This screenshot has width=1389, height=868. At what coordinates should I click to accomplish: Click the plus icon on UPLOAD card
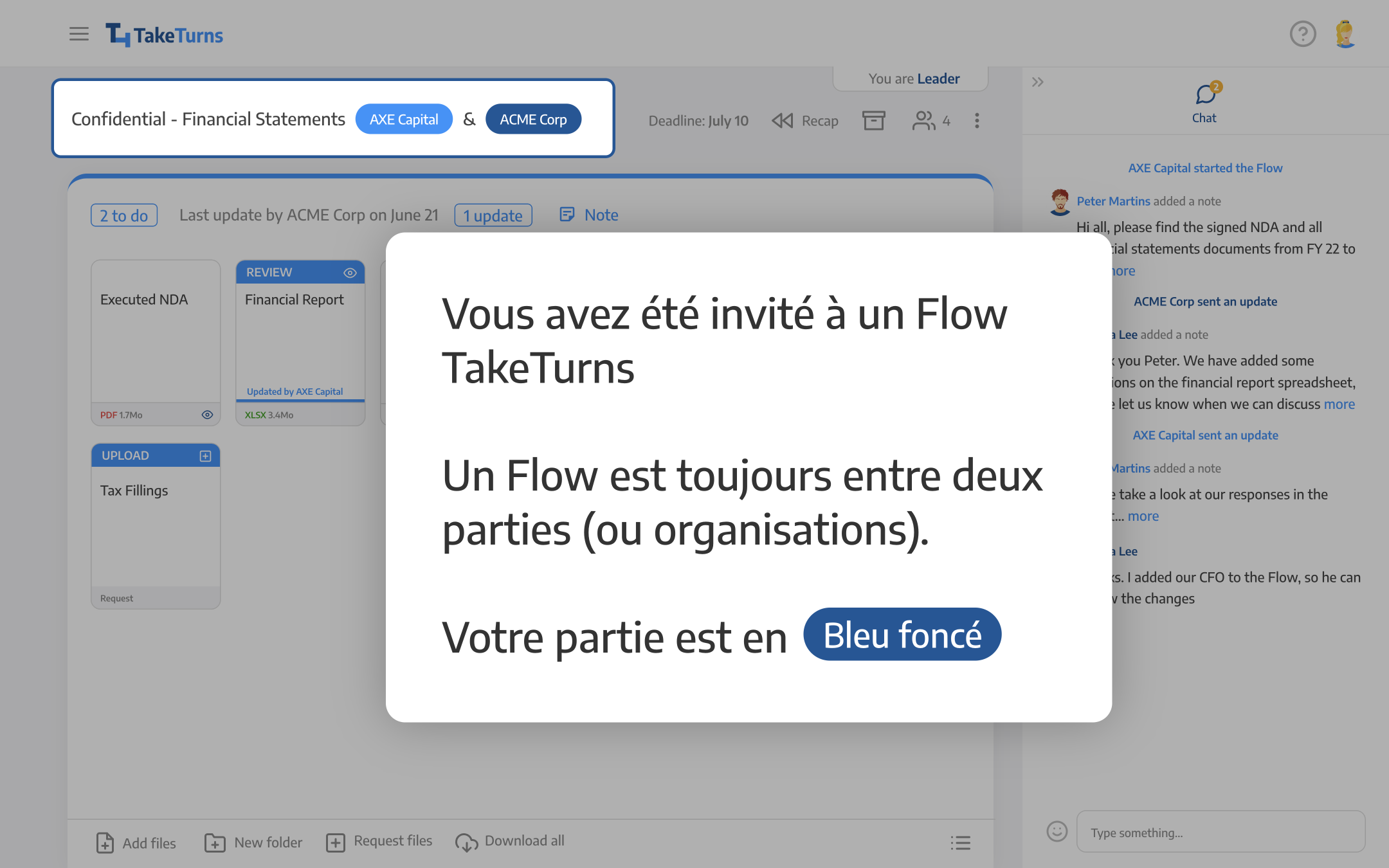(x=206, y=456)
